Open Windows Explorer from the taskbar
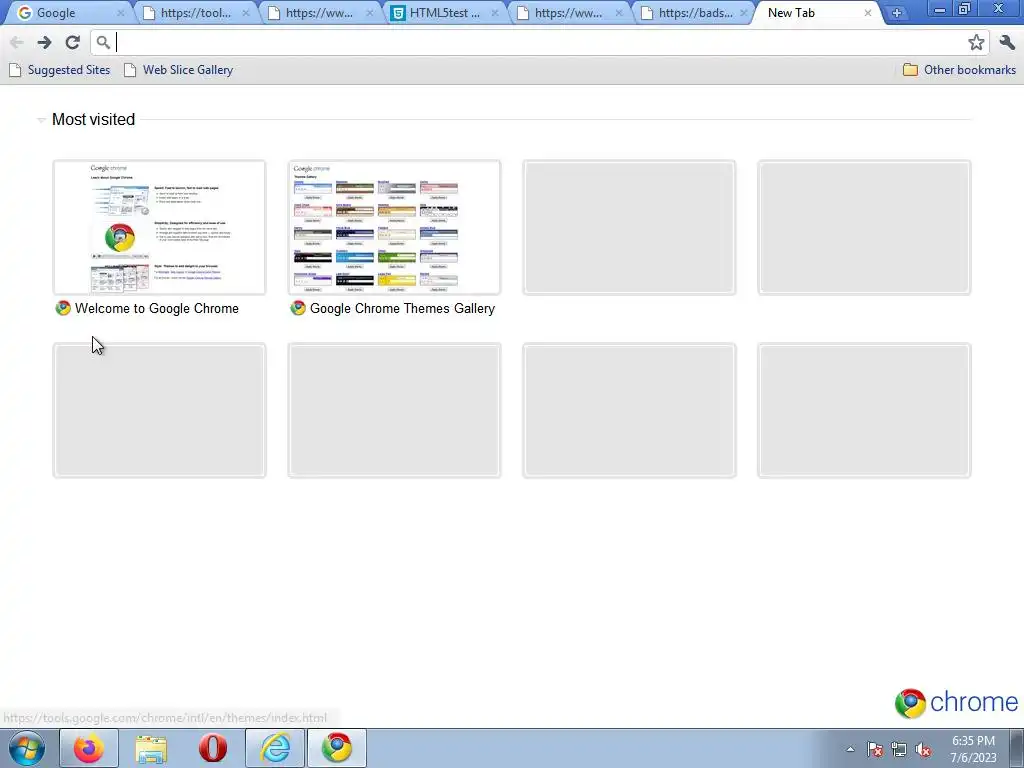This screenshot has width=1024, height=768. point(151,748)
